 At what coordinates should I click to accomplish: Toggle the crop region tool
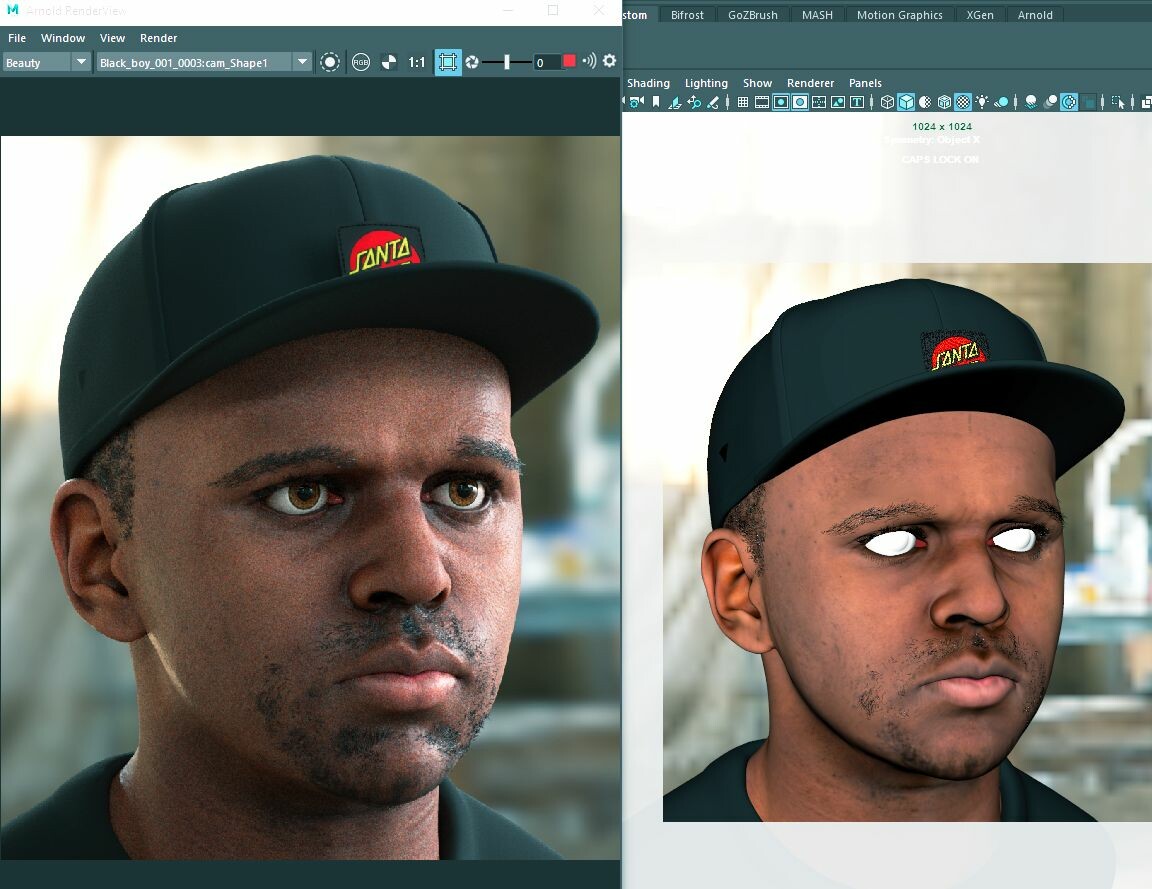447,62
